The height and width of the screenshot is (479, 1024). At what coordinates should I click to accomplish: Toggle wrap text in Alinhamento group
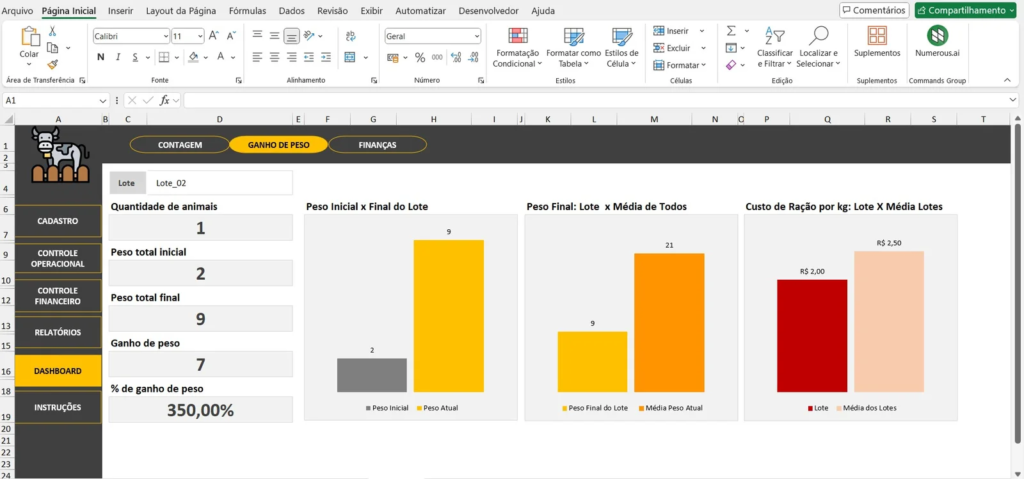[350, 35]
